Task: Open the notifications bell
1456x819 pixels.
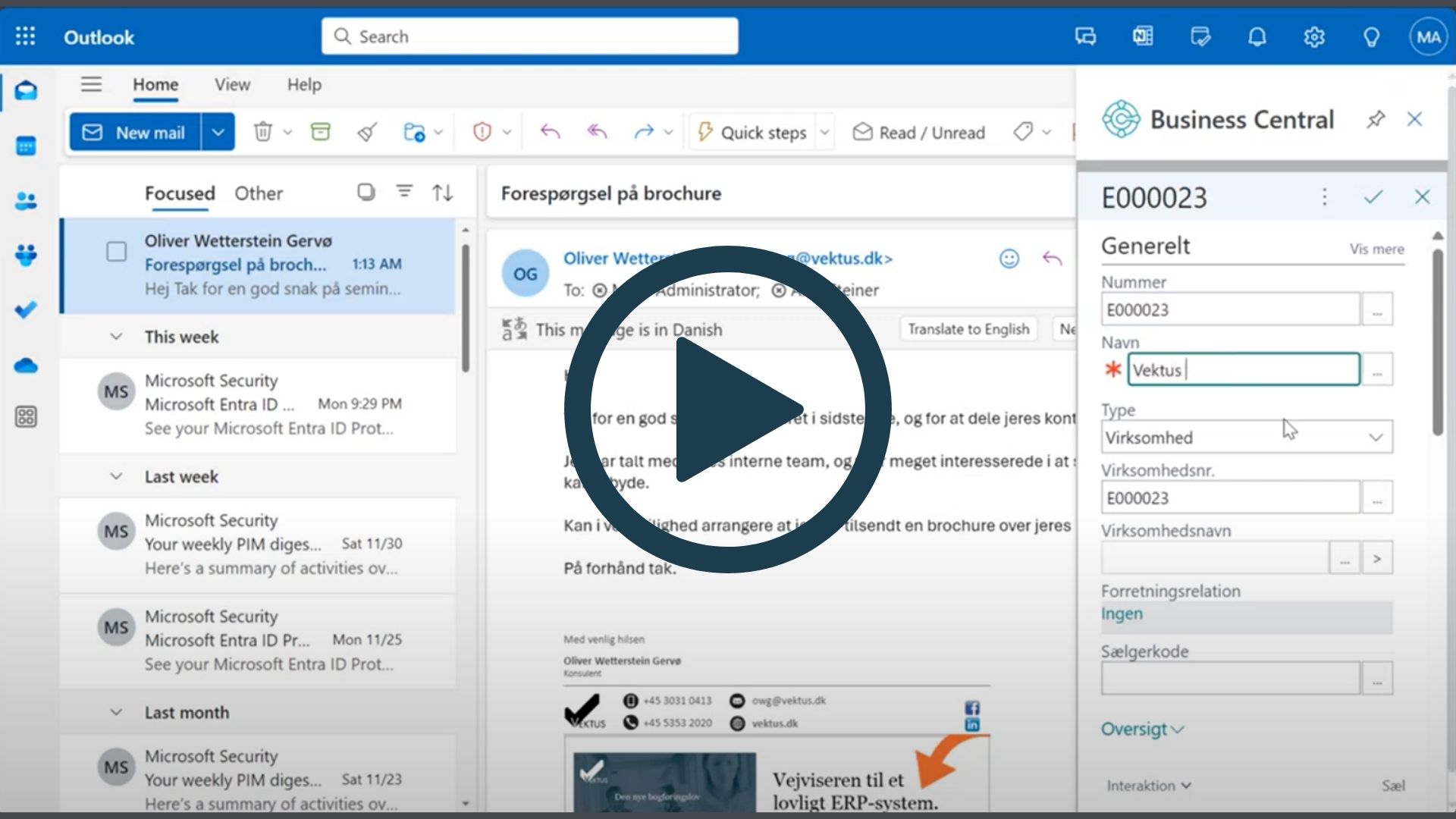Action: point(1257,36)
